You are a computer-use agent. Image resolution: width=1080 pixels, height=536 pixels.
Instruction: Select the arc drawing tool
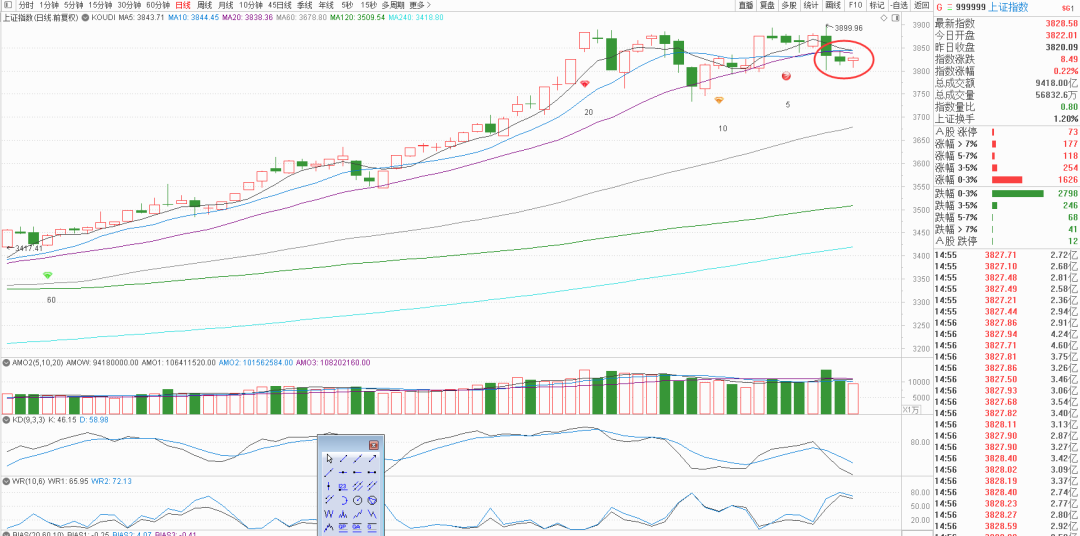343,500
